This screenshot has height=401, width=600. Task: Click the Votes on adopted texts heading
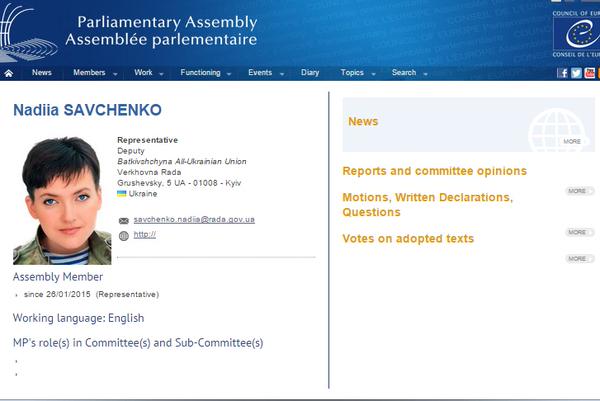[x=408, y=239]
